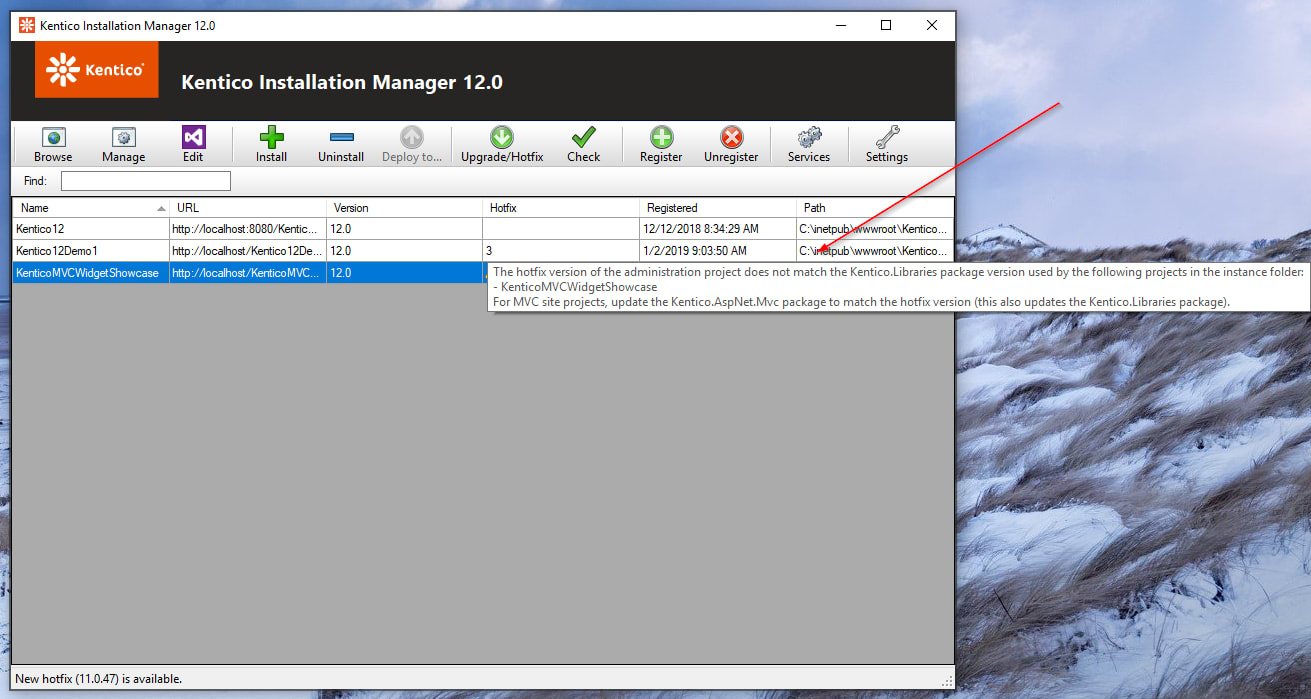Focus the Find search field
The image size is (1311, 699).
tap(146, 181)
